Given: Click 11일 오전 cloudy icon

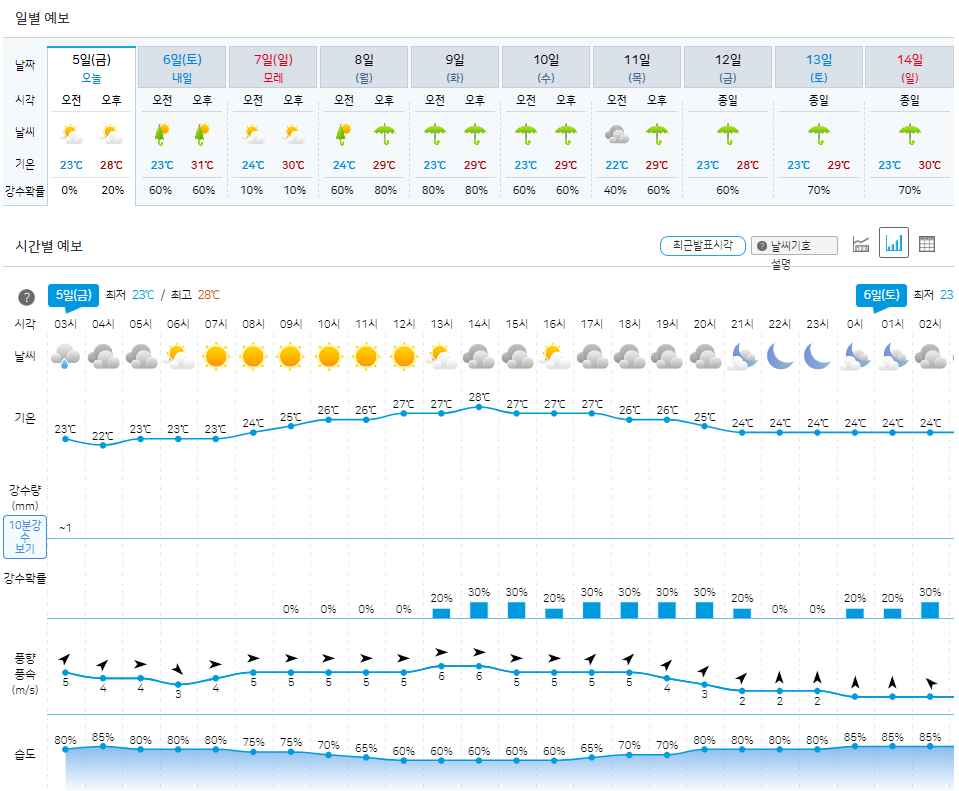Looking at the screenshot, I should 616,134.
